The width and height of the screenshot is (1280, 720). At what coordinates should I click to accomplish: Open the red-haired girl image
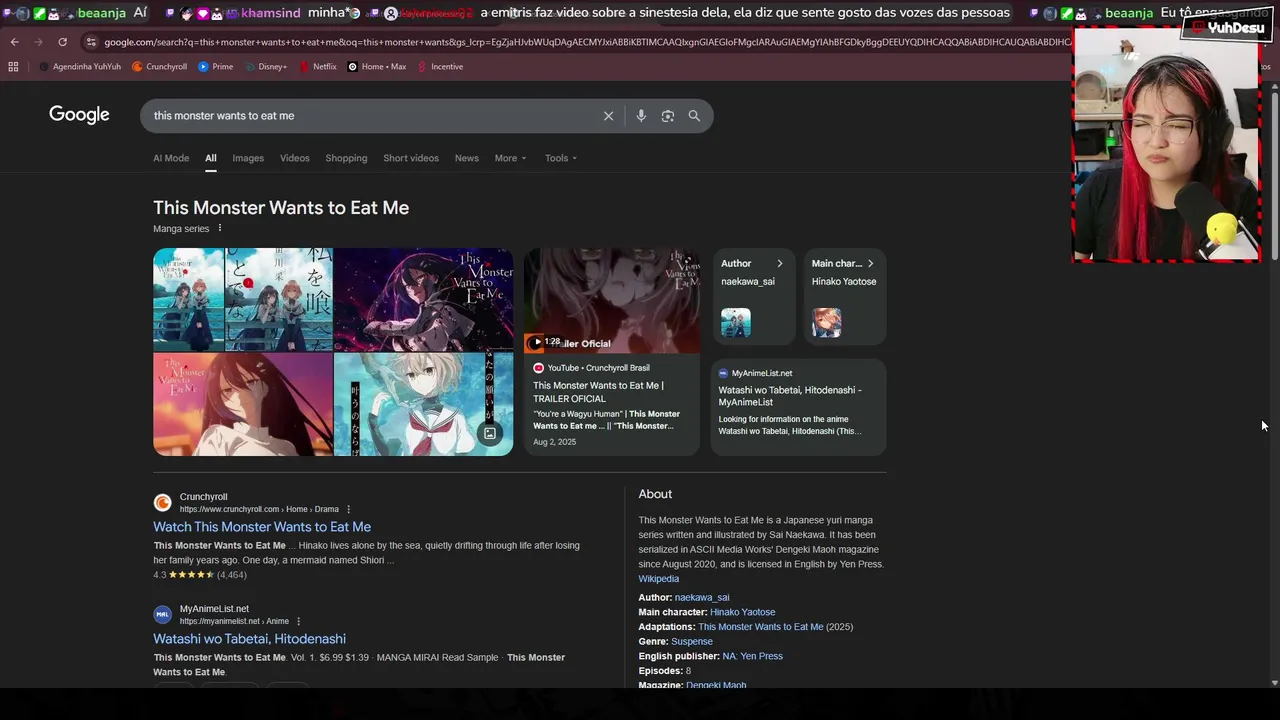(x=243, y=404)
